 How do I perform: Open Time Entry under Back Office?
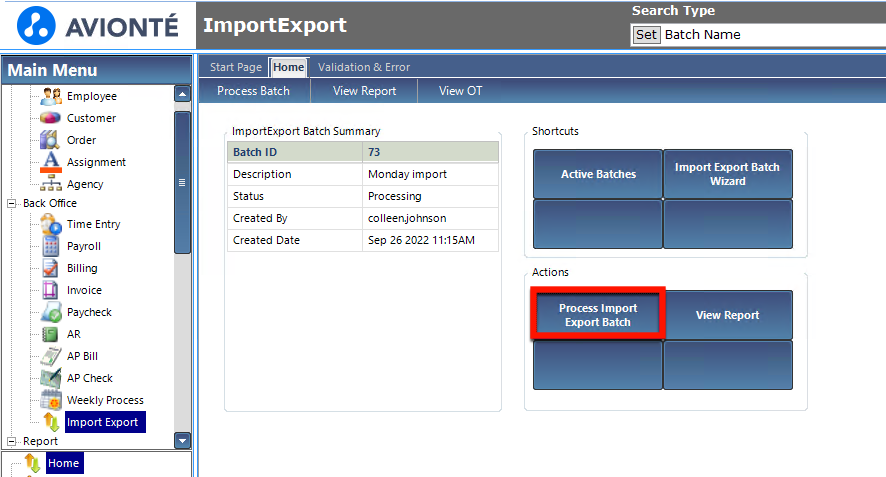pos(93,224)
